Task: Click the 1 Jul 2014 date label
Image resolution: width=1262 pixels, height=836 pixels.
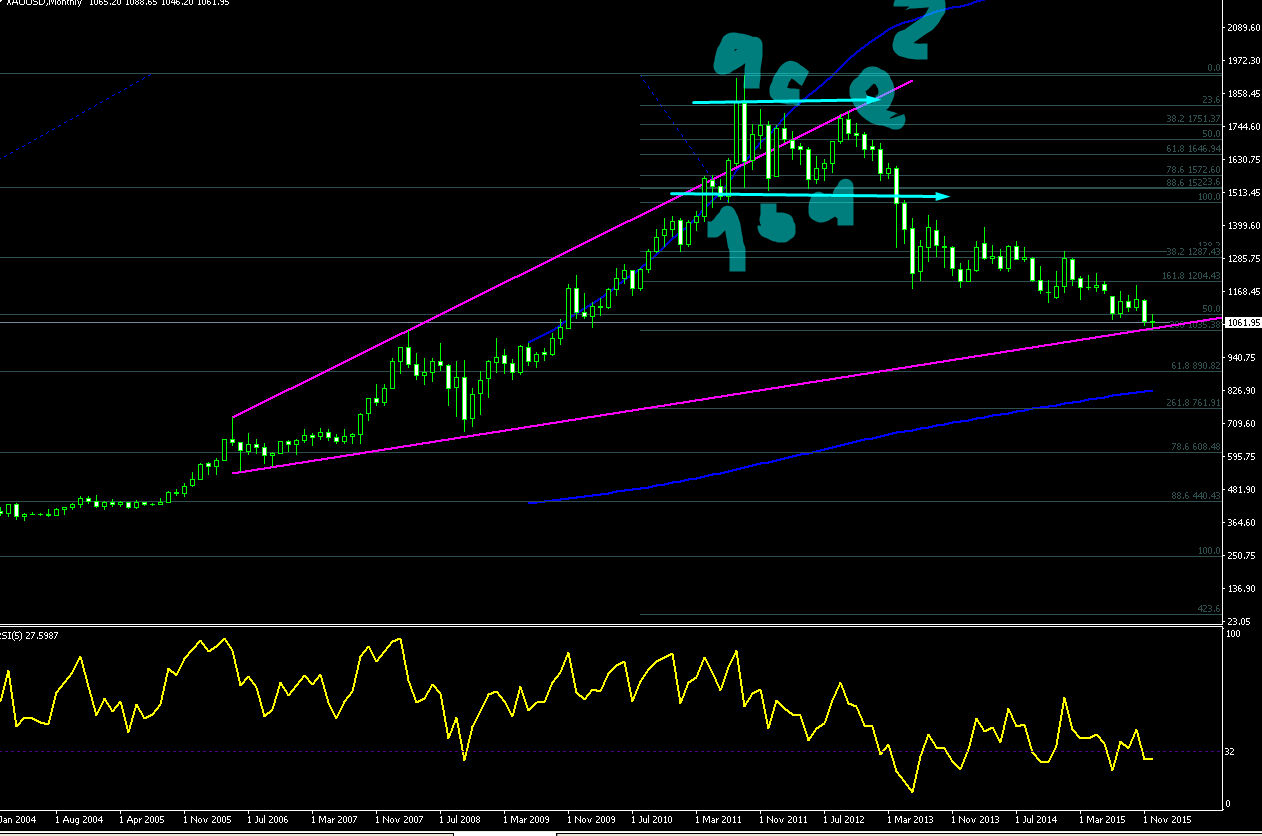Action: coord(1038,819)
